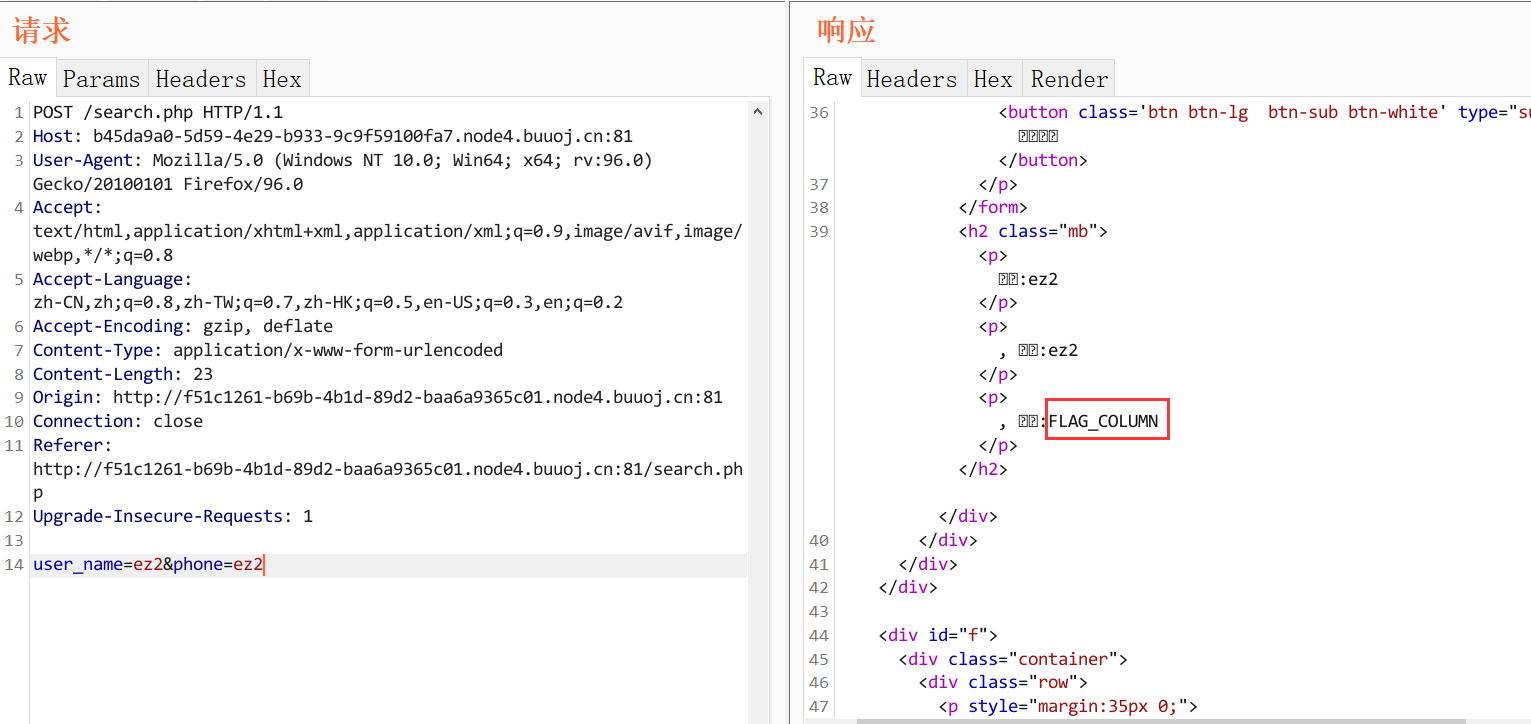Click the div id="f" response line
This screenshot has width=1531, height=724.
tap(938, 635)
